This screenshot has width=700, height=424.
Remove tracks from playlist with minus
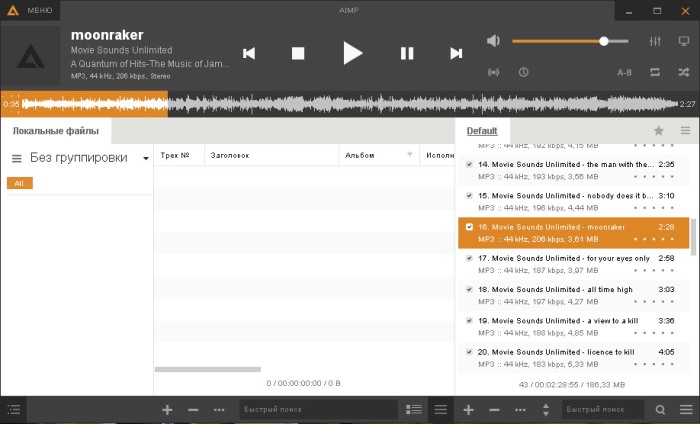pyautogui.click(x=494, y=410)
